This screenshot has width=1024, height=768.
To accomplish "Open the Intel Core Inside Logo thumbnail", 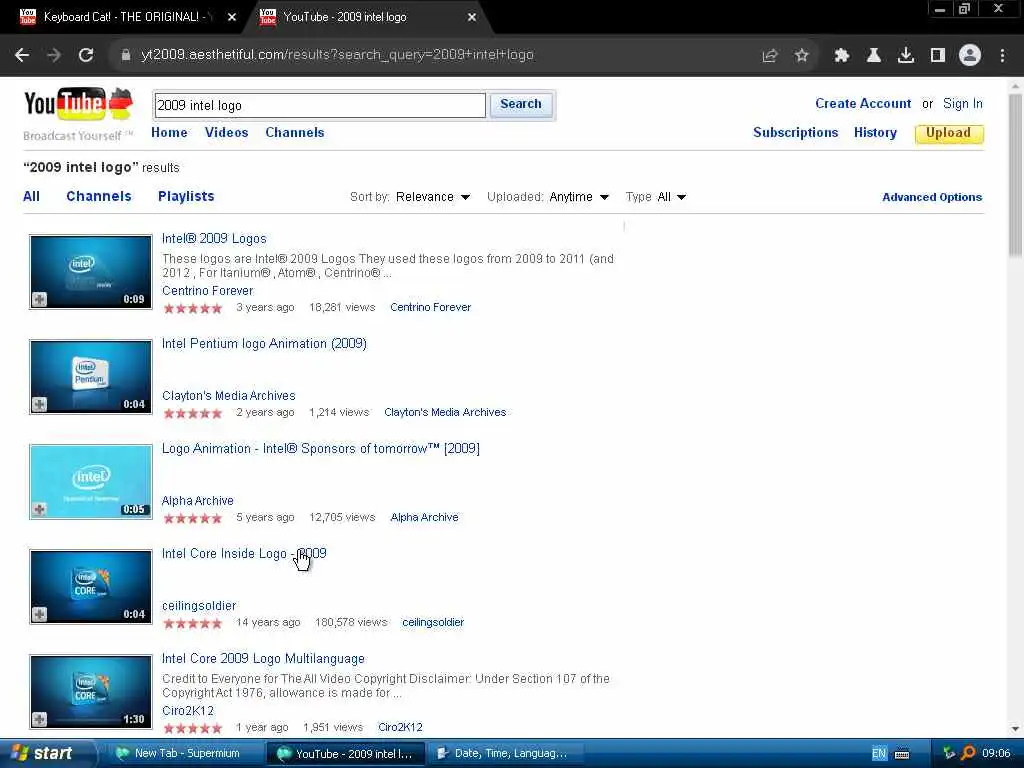I will [x=91, y=586].
